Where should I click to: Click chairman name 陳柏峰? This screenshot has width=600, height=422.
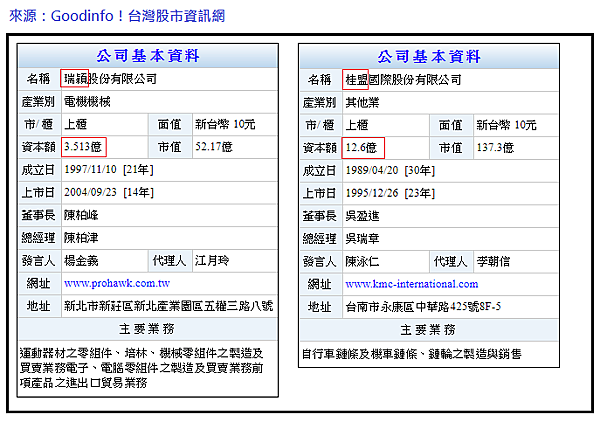[81, 215]
